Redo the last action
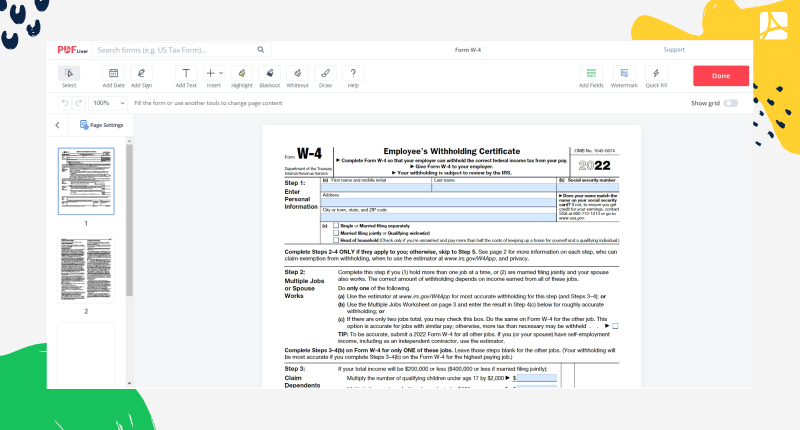Screen dimensions: 800x430 79,103
